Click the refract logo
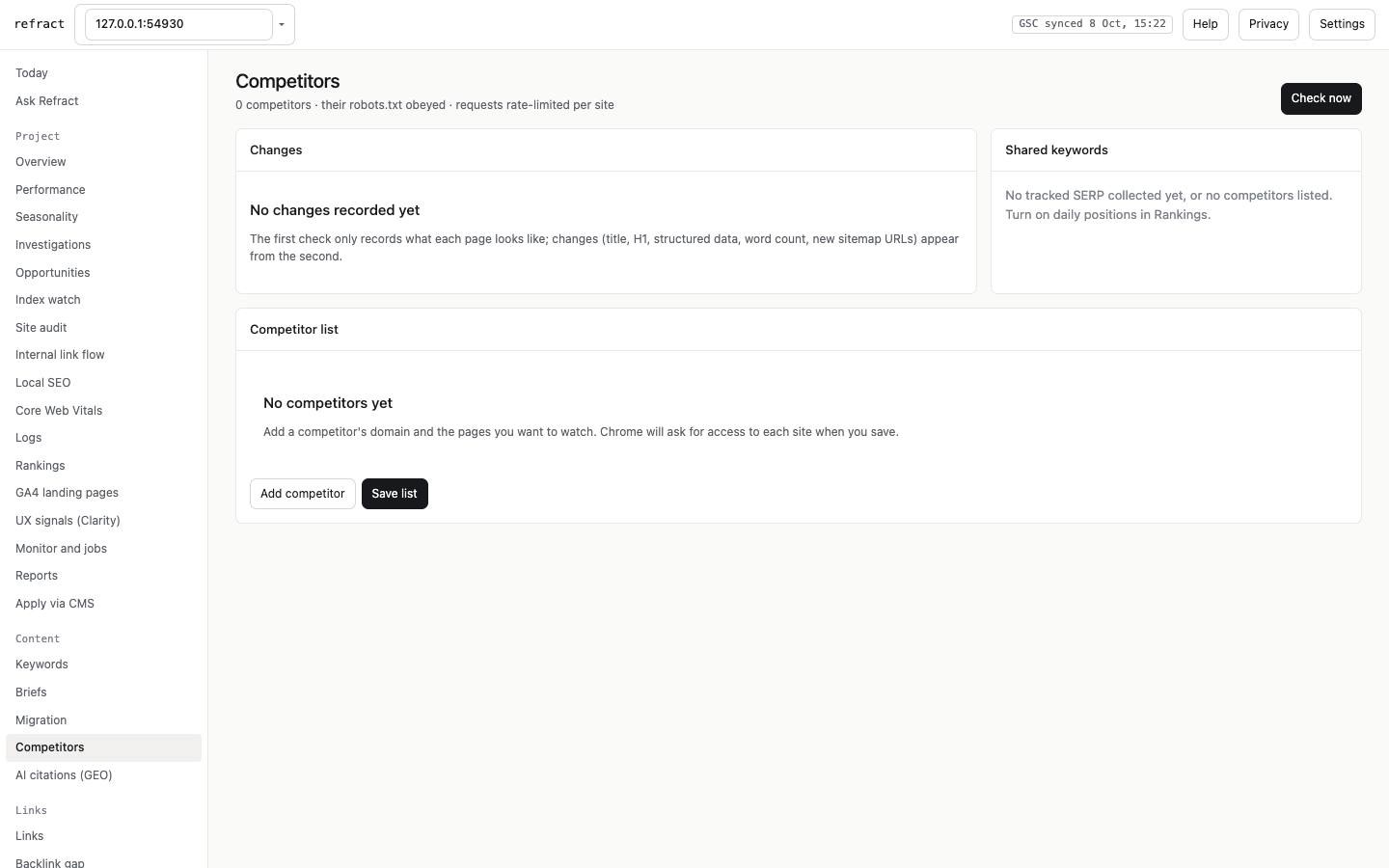The image size is (1389, 868). (40, 24)
